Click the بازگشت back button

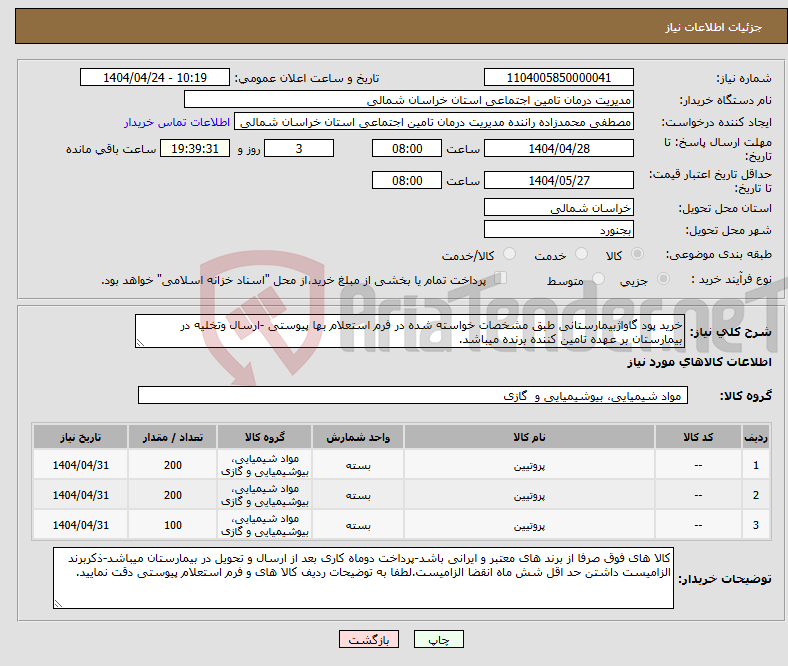(x=369, y=639)
